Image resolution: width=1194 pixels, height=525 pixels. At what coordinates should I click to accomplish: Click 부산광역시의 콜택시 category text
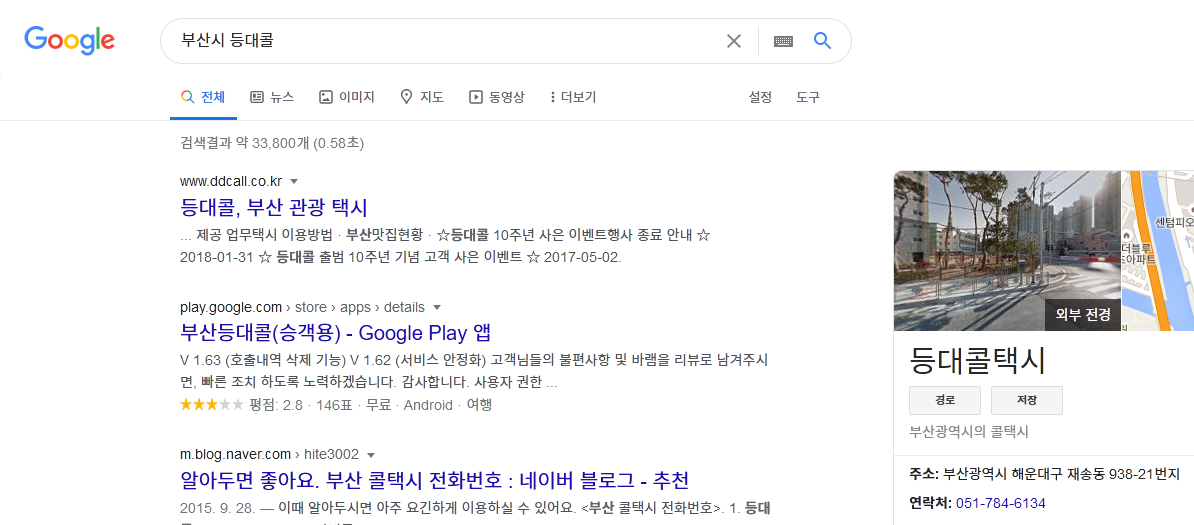click(x=969, y=432)
